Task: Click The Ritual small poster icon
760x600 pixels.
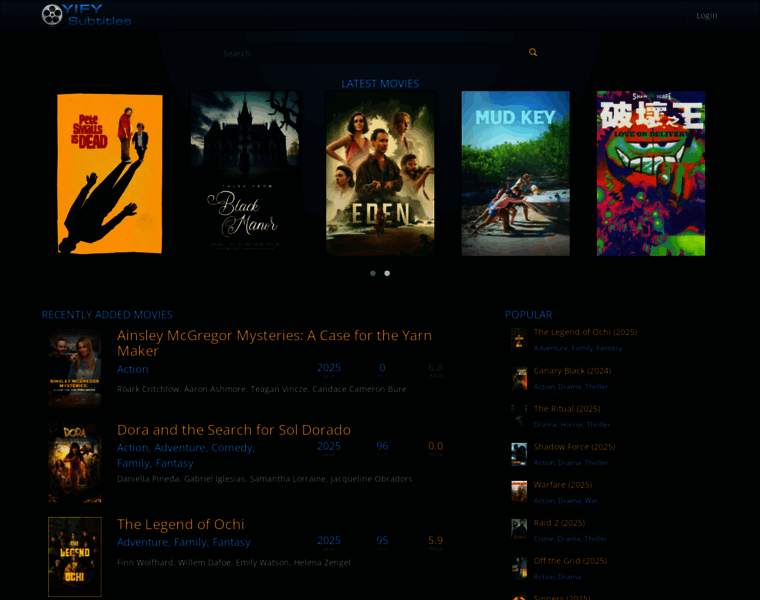Action: click(x=519, y=417)
